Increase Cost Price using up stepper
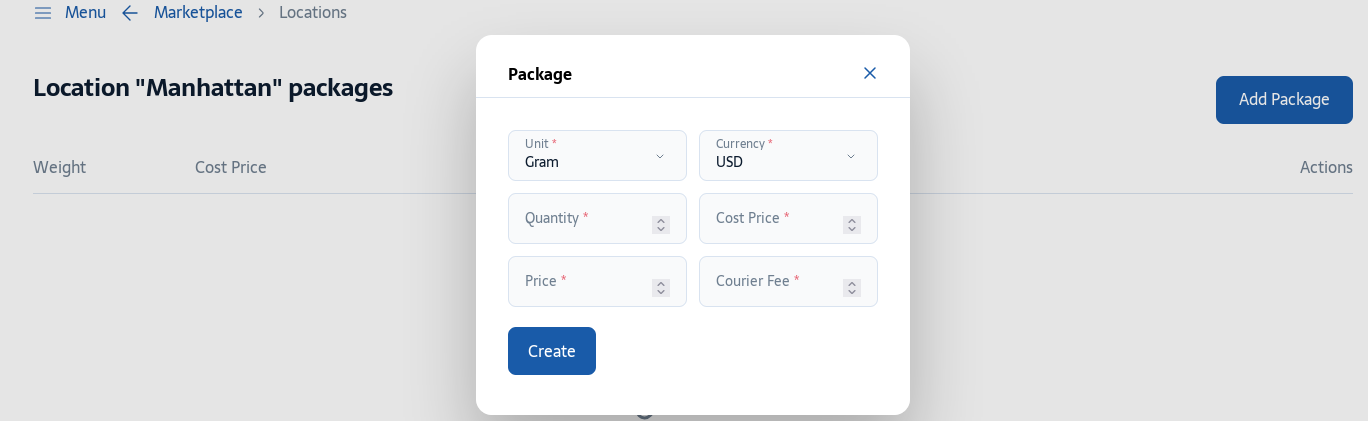 point(852,221)
